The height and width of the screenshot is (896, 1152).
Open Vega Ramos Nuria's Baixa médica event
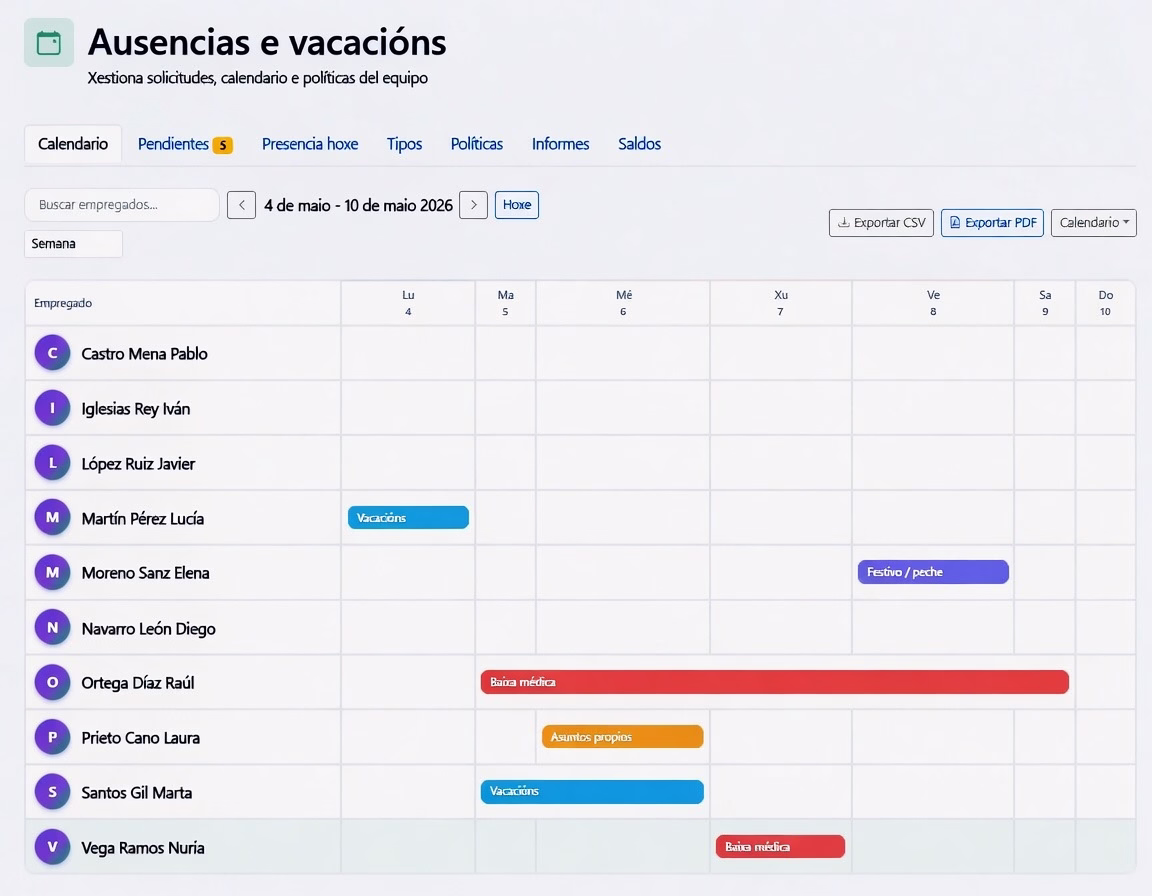click(x=780, y=847)
